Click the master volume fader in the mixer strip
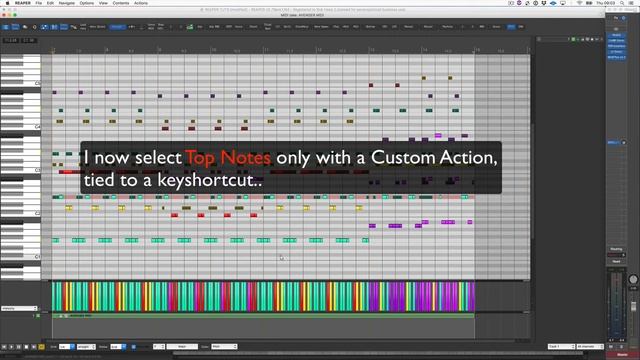Viewport: 640px width, 360px height. 633,306
